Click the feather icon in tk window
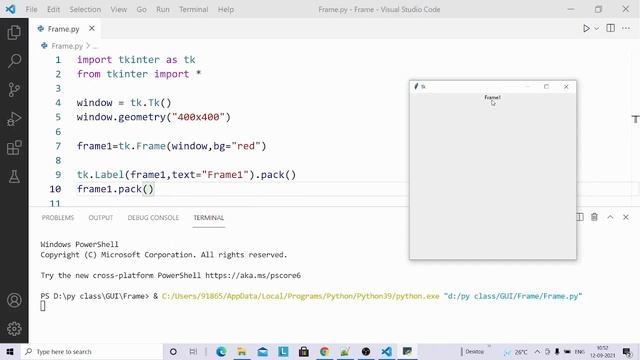This screenshot has height=360, width=640. [x=416, y=86]
